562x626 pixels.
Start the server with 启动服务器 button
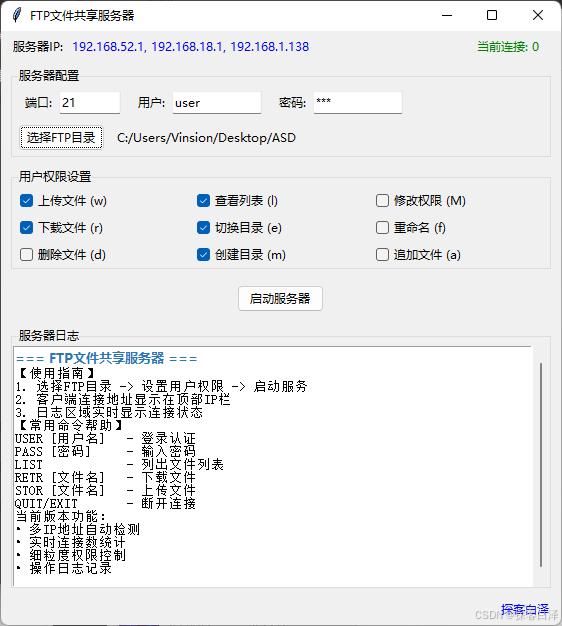click(x=280, y=299)
